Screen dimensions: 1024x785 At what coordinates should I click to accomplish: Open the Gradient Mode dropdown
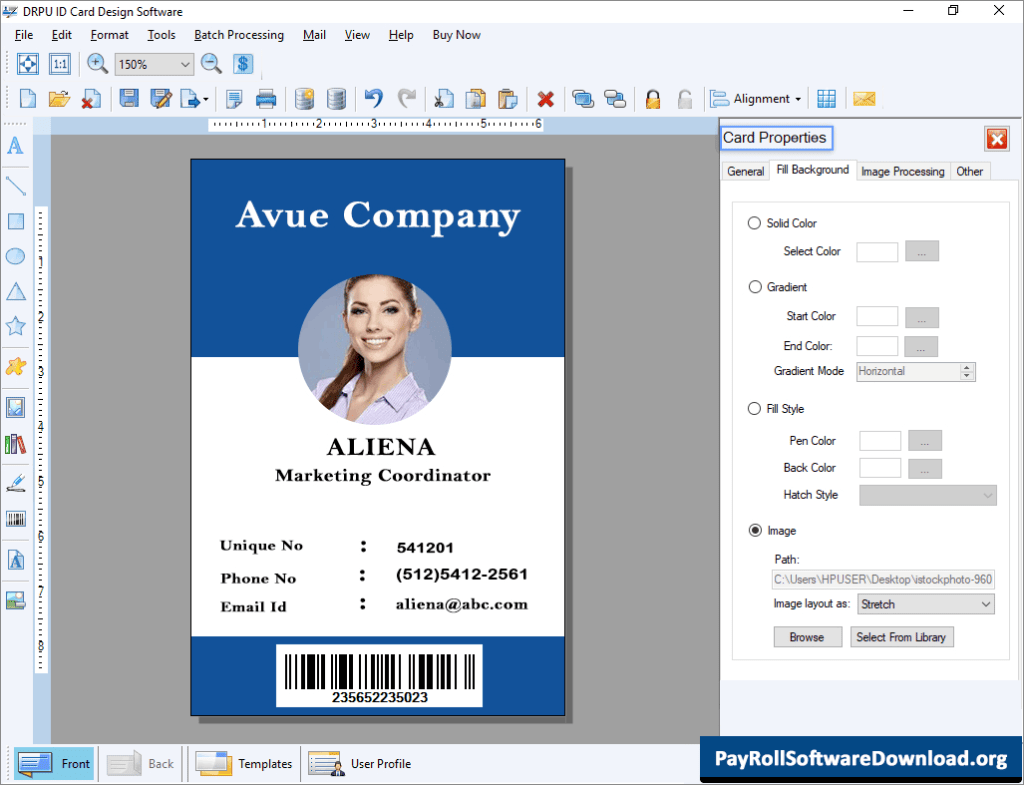967,371
